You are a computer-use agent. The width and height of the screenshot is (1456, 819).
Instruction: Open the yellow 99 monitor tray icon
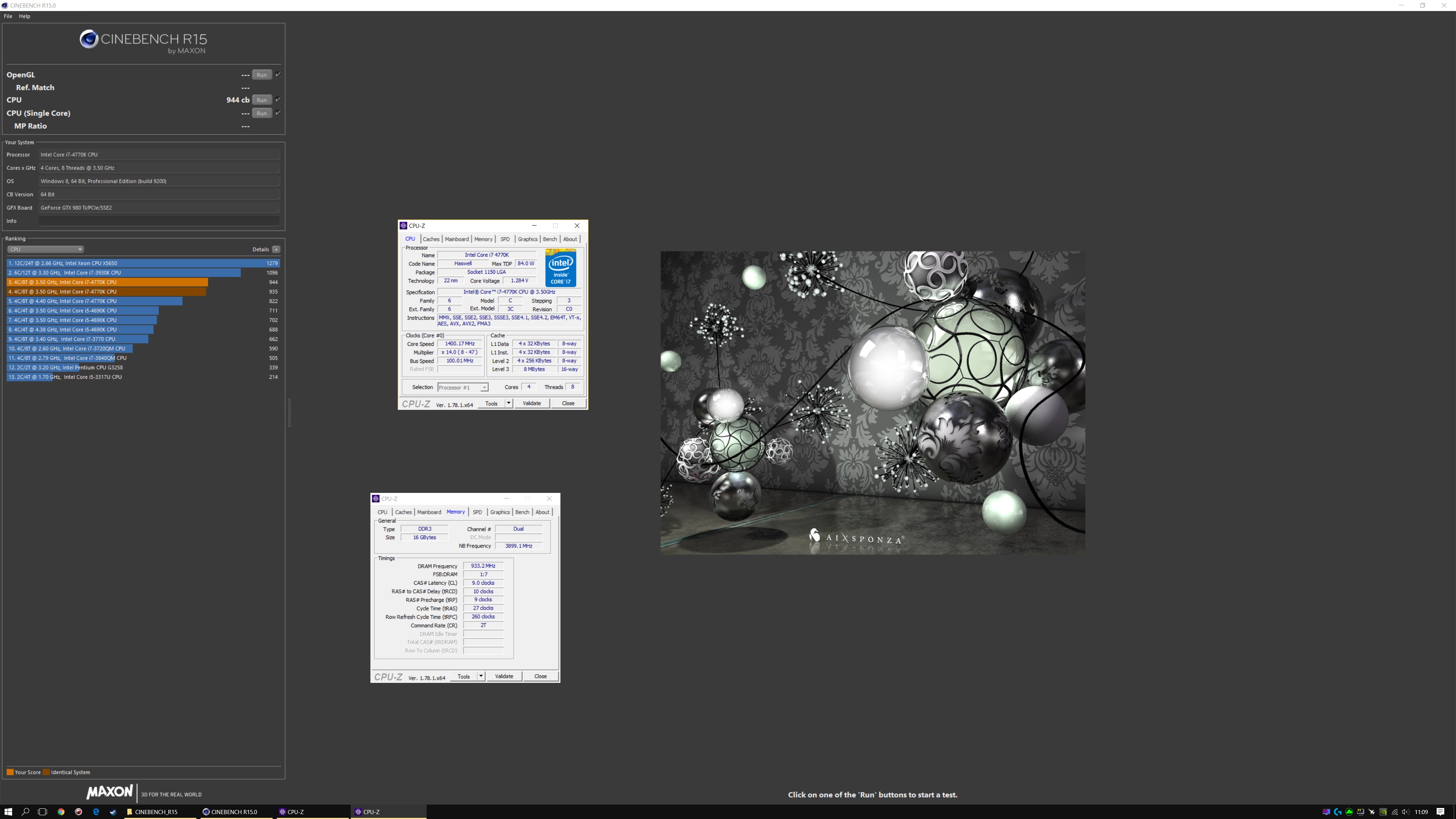coord(1360,812)
